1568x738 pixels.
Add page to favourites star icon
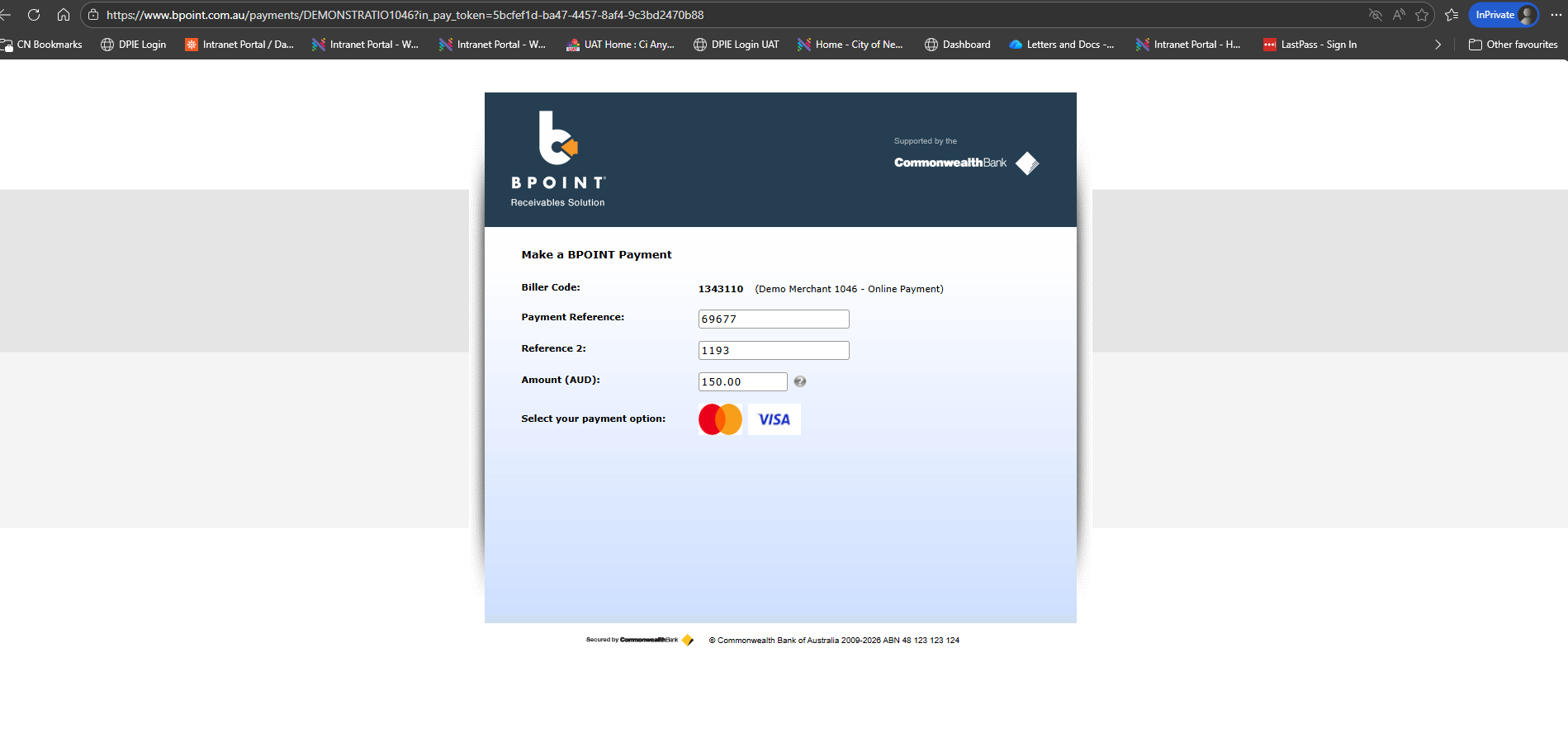tap(1422, 15)
